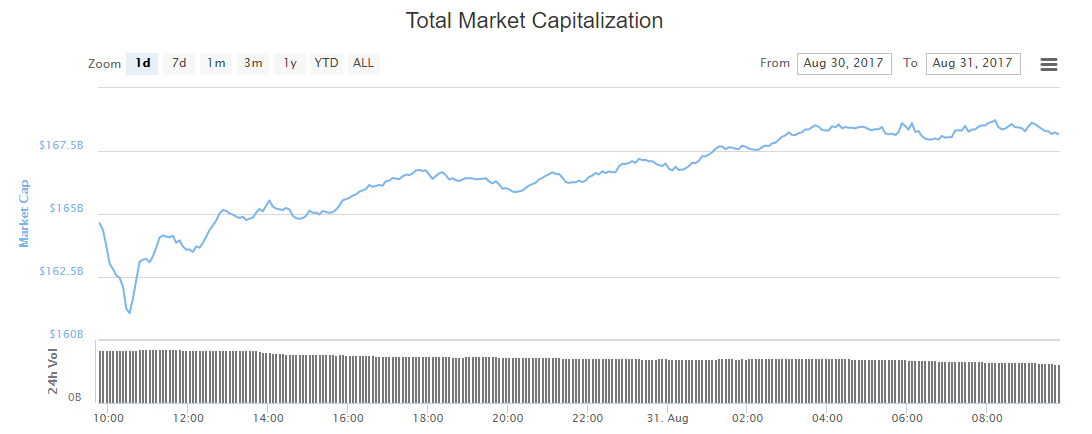The width and height of the screenshot is (1092, 434).
Task: Click the lowest dip of the market cap line
Action: click(130, 313)
